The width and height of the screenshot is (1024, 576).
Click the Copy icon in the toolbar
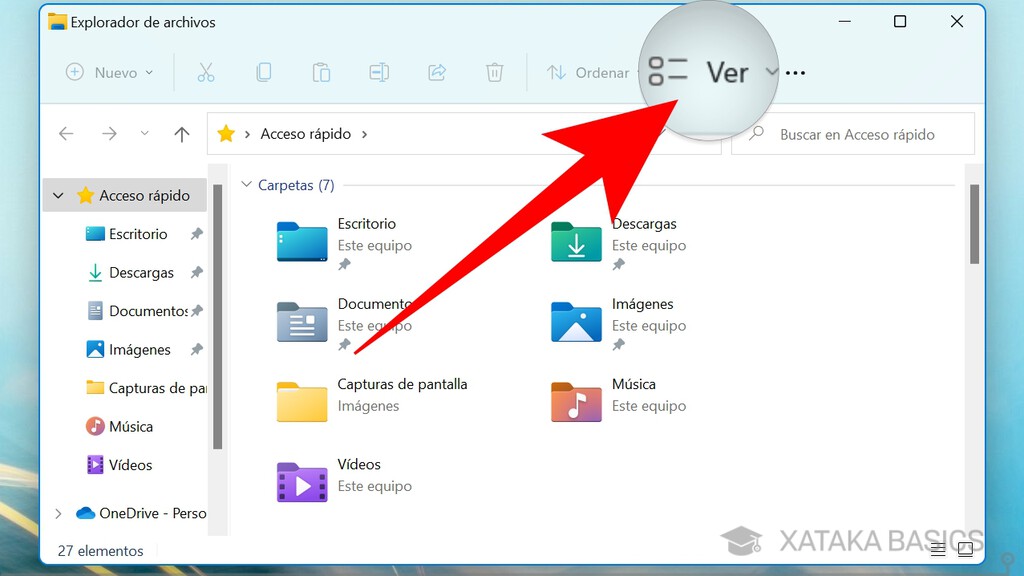click(x=263, y=72)
